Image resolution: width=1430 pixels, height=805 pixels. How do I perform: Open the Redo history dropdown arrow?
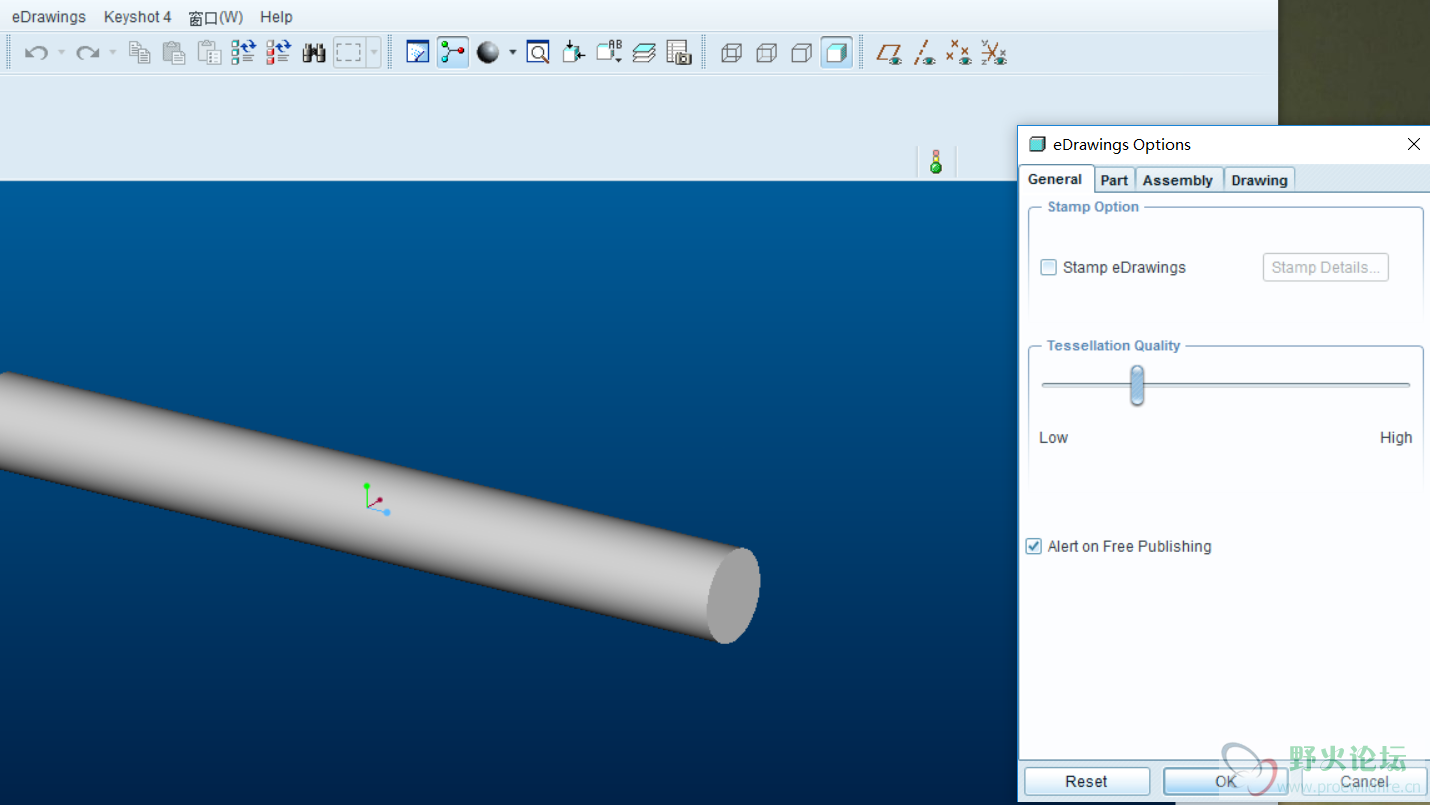(112, 52)
